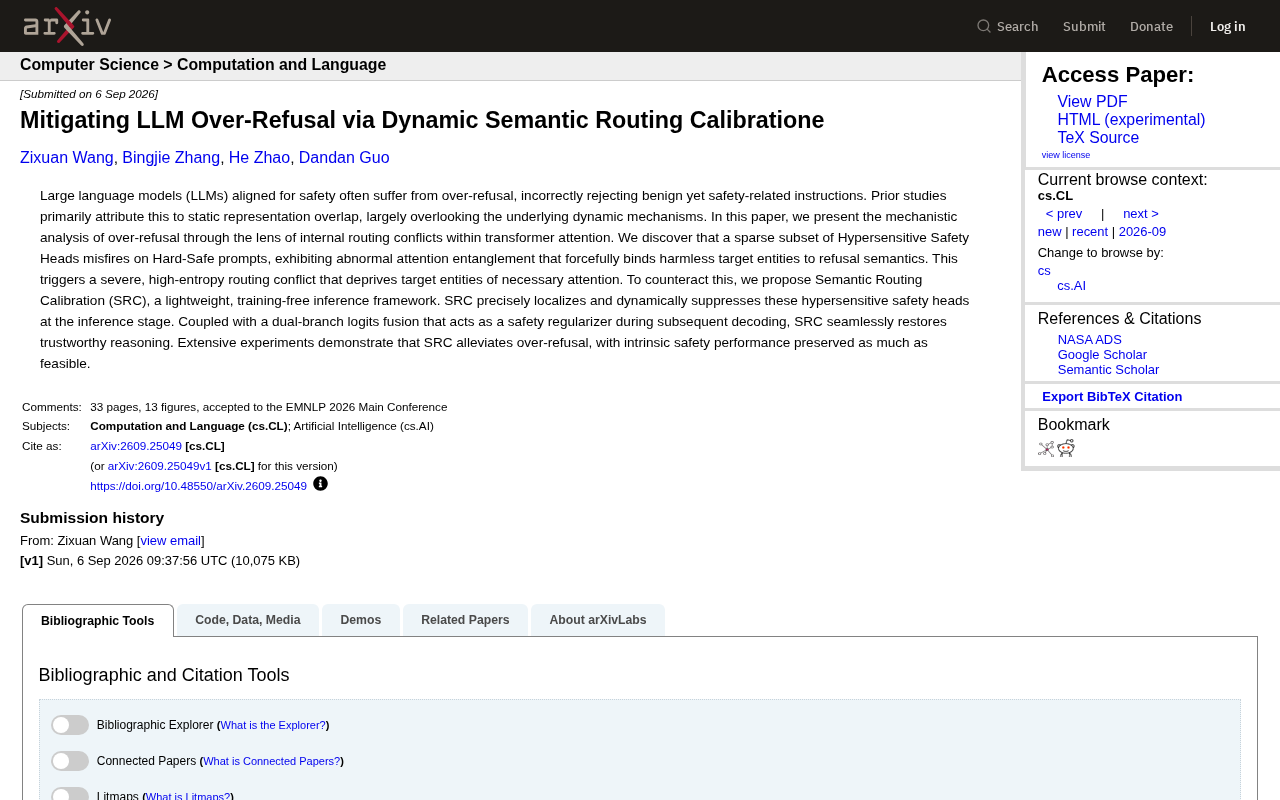Browse recent cs.CL submissions

1090,231
